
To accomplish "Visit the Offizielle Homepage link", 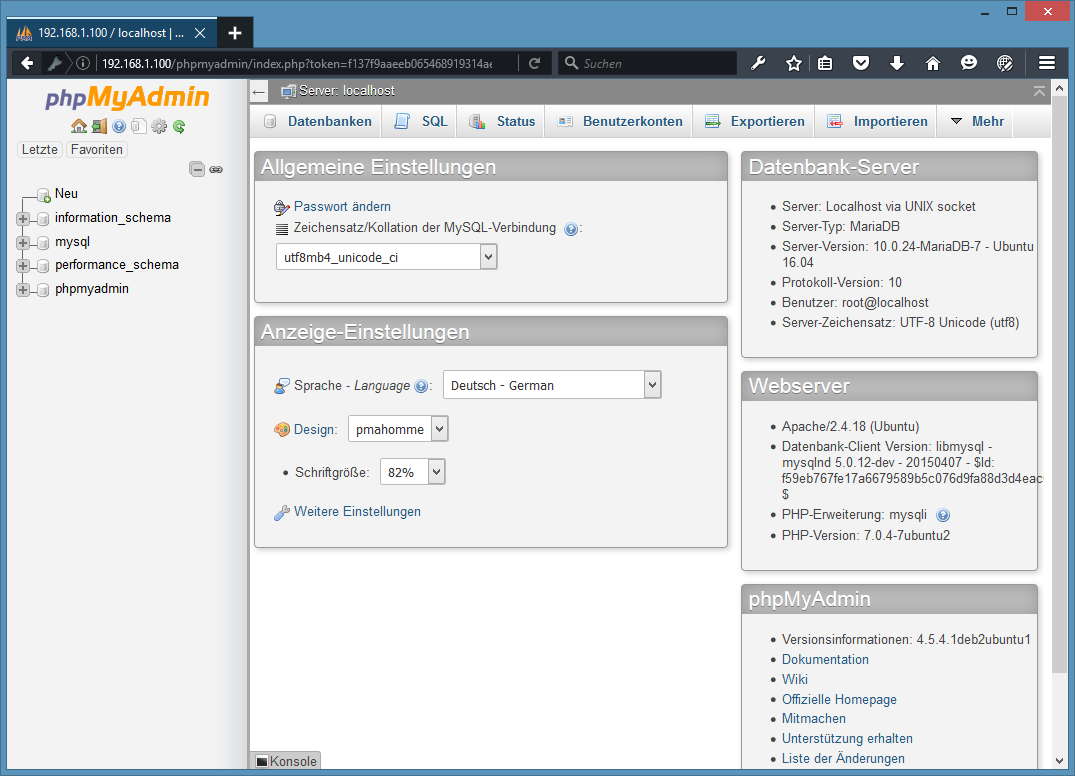I will coord(839,699).
